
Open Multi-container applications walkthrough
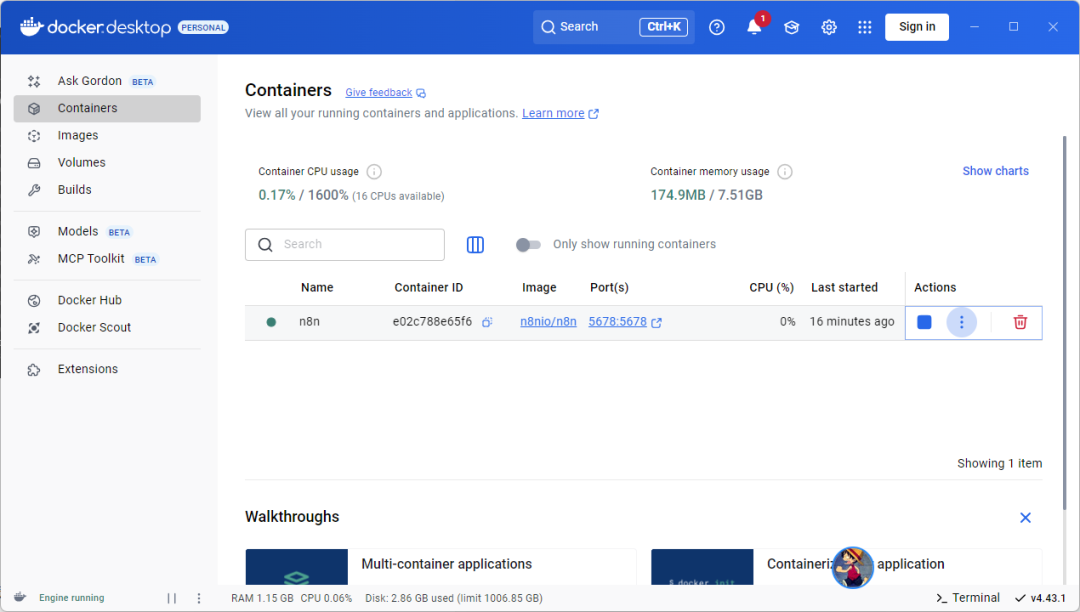pyautogui.click(x=441, y=567)
